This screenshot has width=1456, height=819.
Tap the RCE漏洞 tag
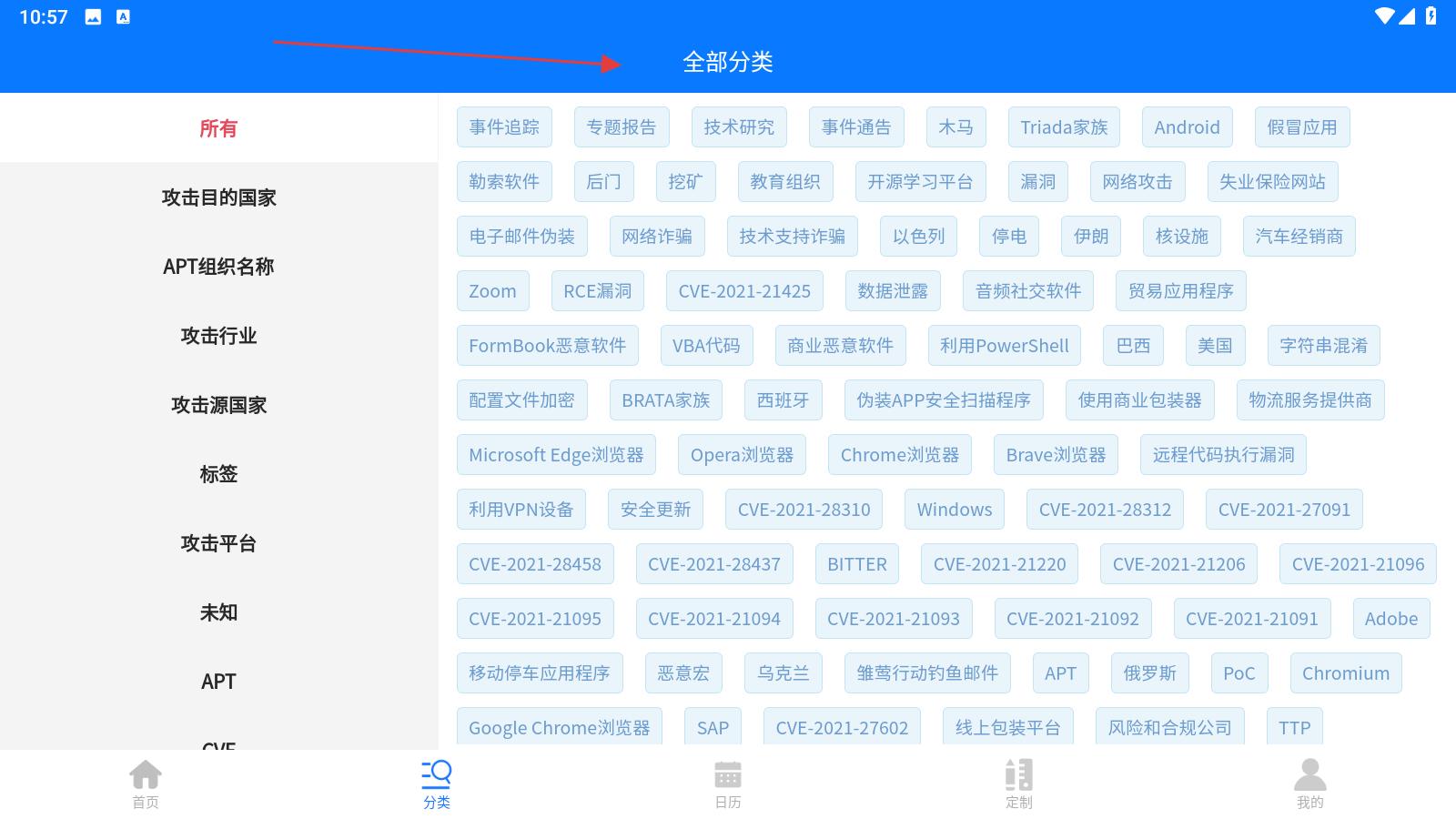598,291
